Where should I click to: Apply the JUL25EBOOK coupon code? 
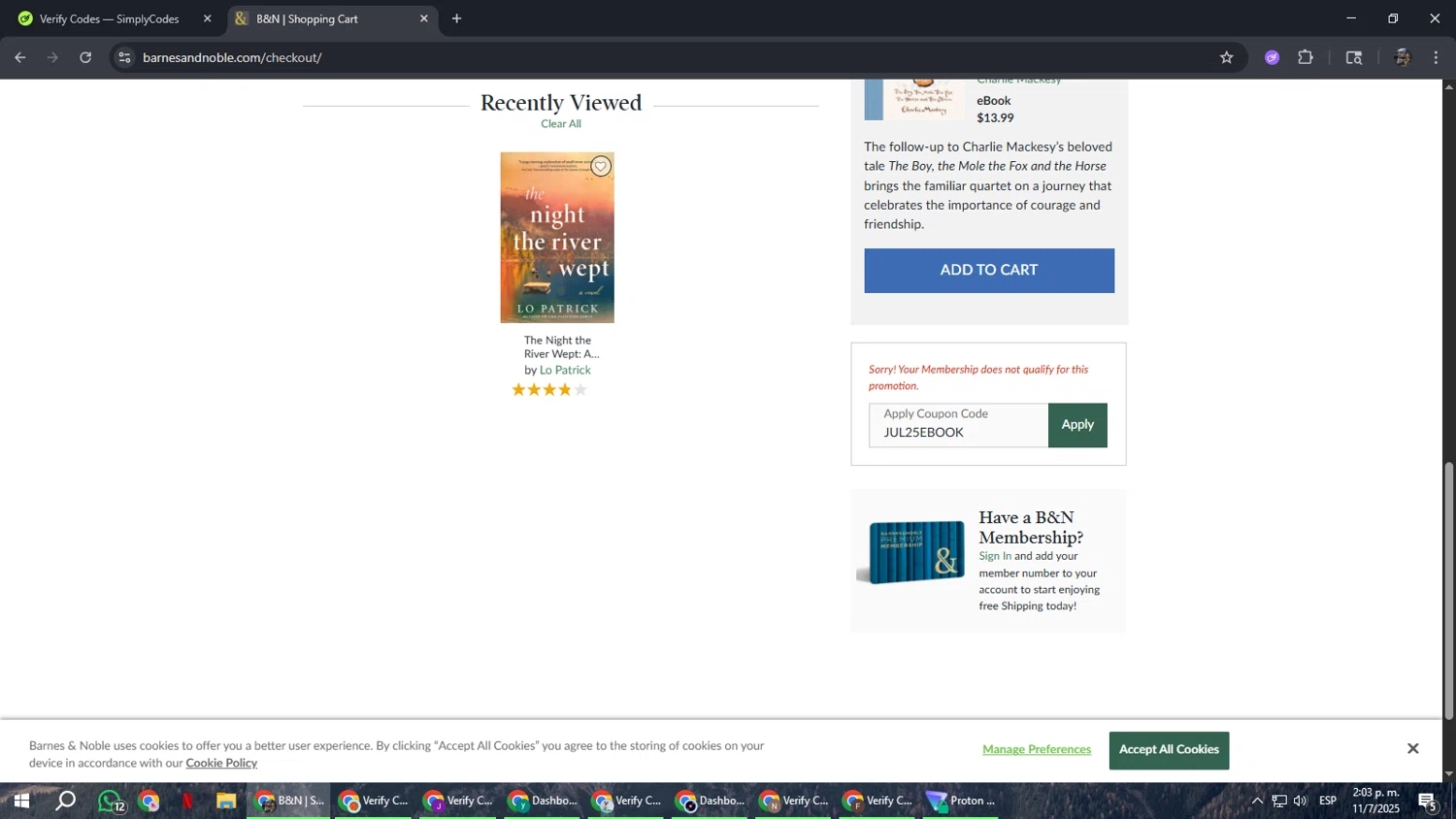pos(1076,425)
